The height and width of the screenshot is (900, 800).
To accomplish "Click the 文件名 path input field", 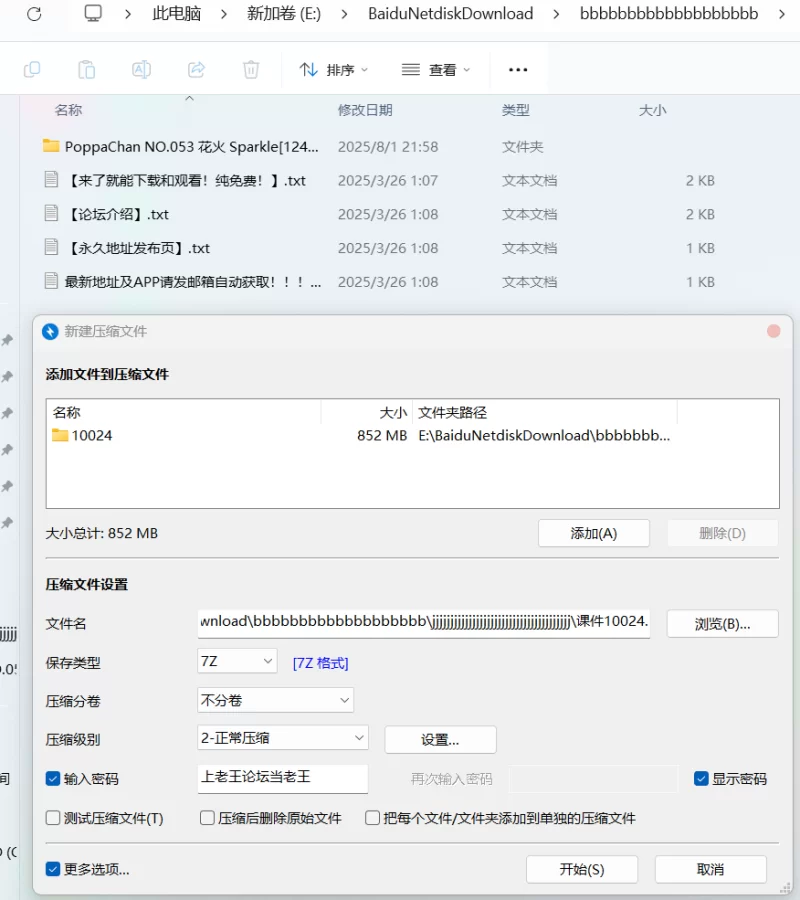I will click(x=424, y=623).
